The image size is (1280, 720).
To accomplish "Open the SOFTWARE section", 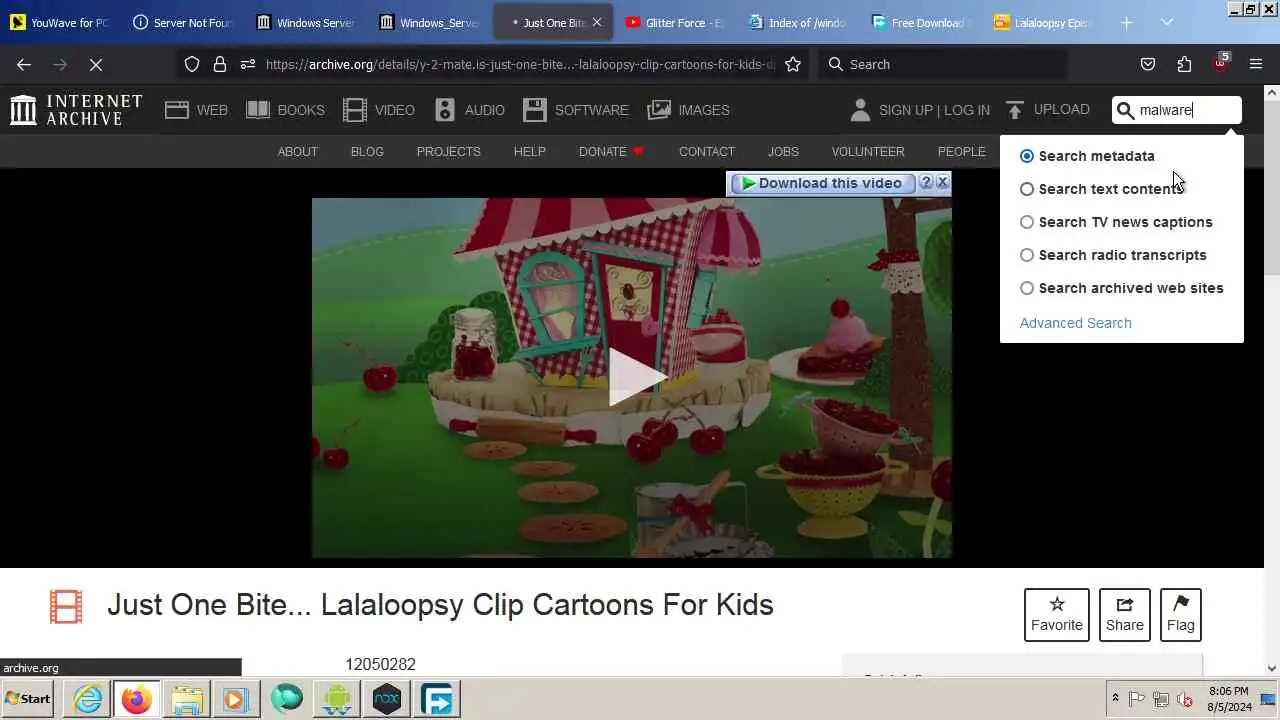I will [x=575, y=110].
